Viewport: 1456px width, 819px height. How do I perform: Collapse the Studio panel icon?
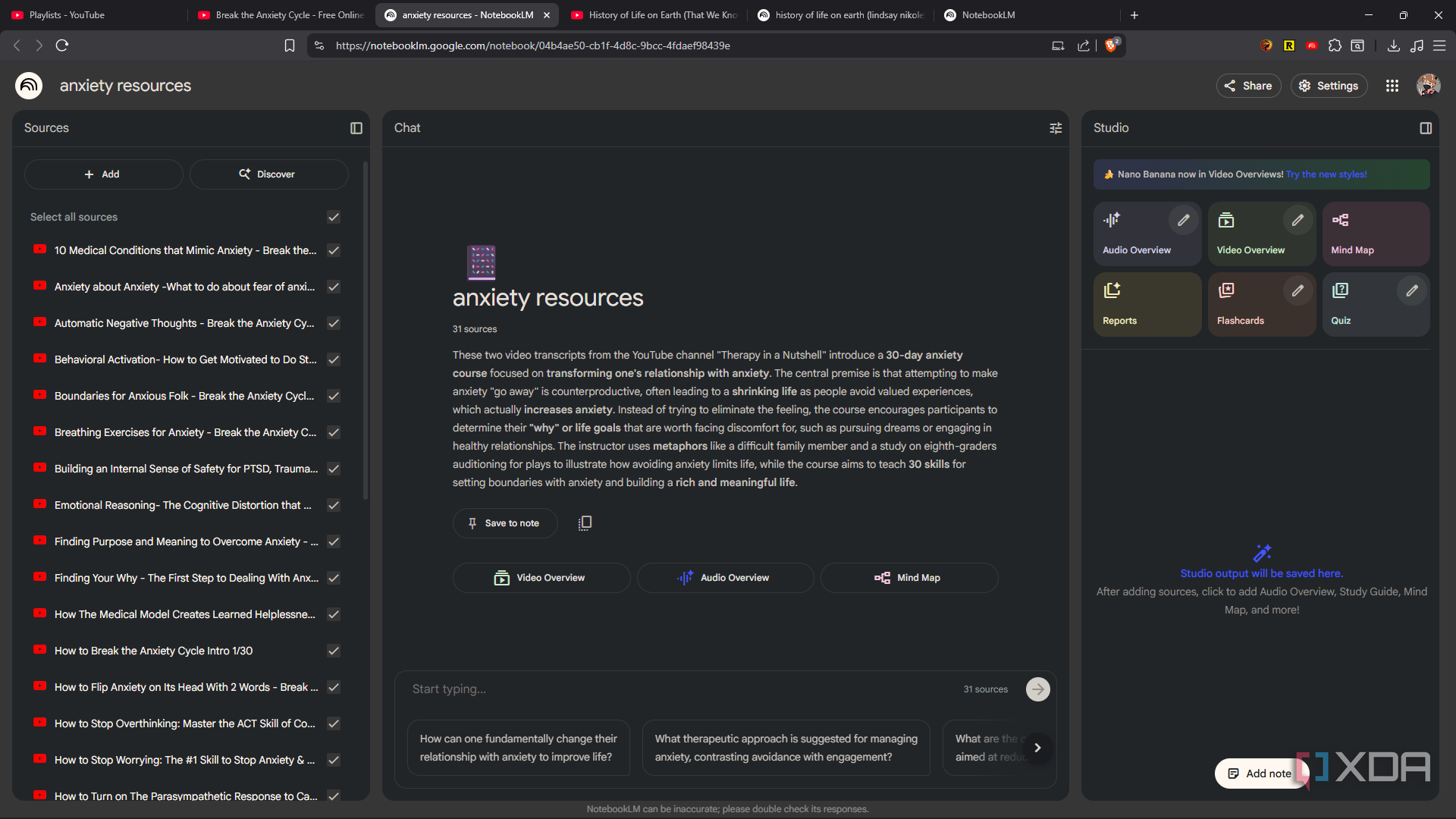(x=1426, y=128)
